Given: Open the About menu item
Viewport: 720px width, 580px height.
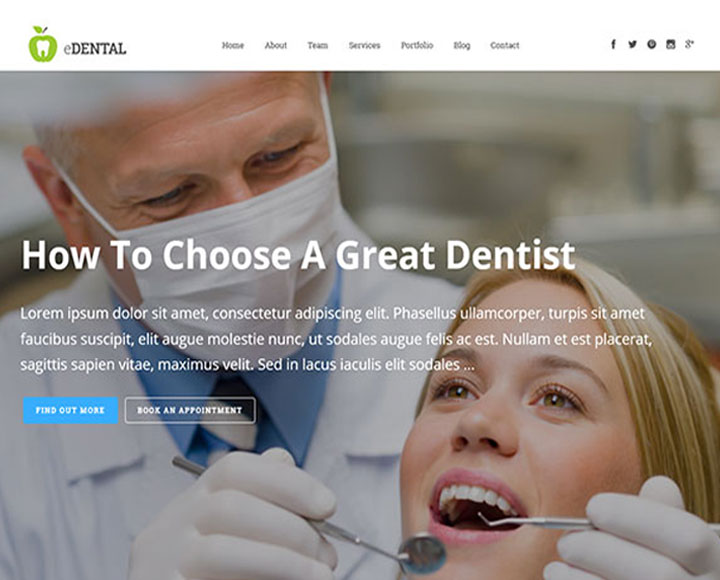Looking at the screenshot, I should [x=276, y=45].
